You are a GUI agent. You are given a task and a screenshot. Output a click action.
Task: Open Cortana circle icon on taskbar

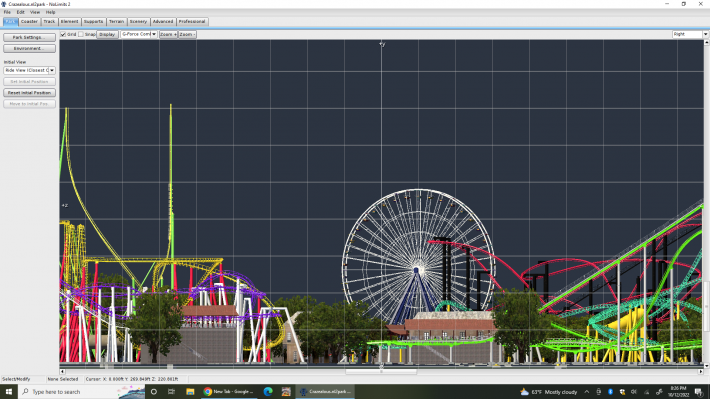tap(154, 392)
